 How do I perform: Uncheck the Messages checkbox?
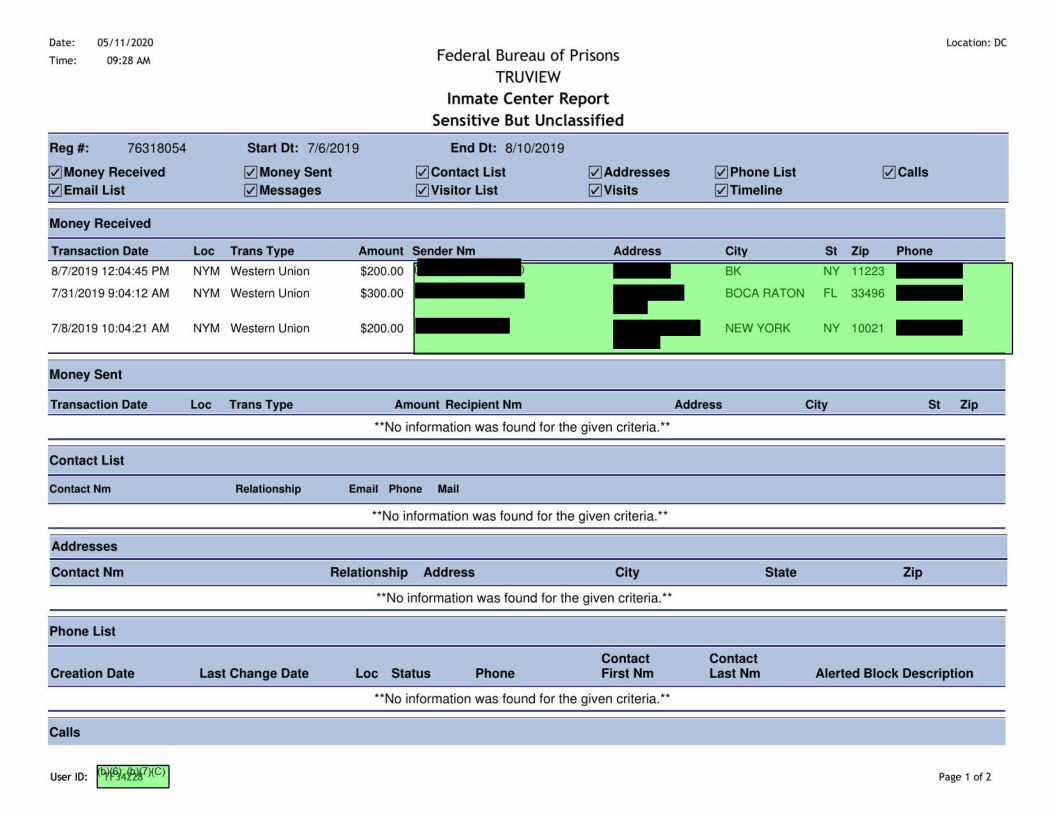[x=251, y=190]
